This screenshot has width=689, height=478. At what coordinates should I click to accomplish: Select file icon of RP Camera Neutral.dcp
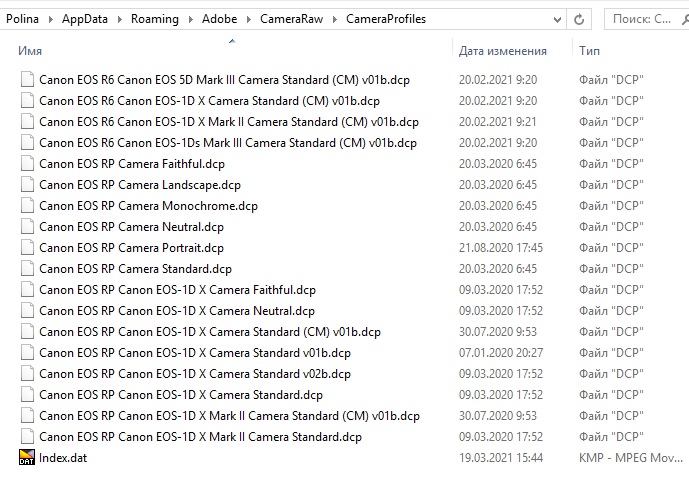27,227
